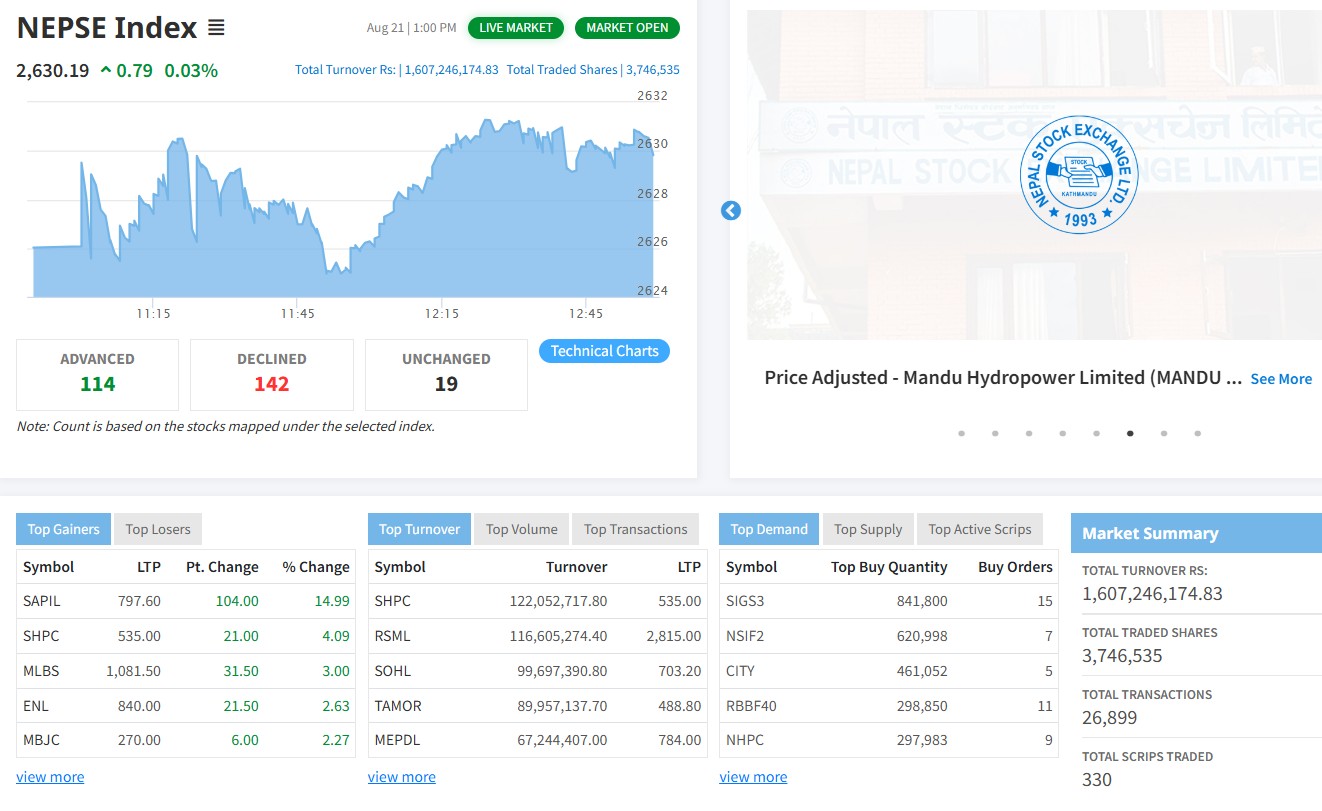Click the 841,800 buy quantity value

922,601
